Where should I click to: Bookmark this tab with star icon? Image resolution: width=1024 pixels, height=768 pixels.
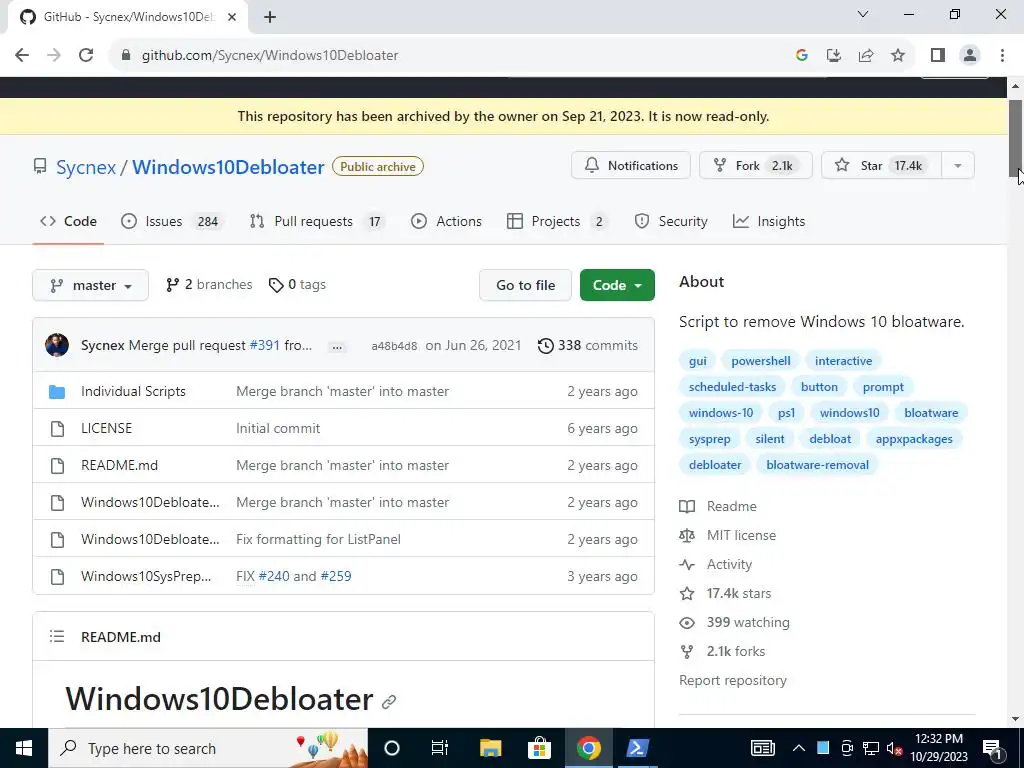898,56
